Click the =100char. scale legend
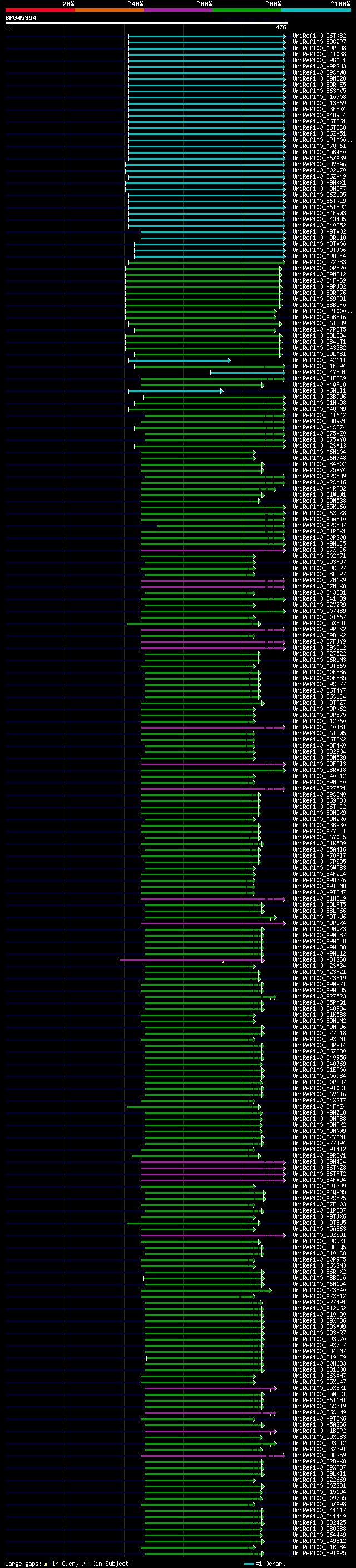356x1568 pixels. click(x=266, y=1563)
